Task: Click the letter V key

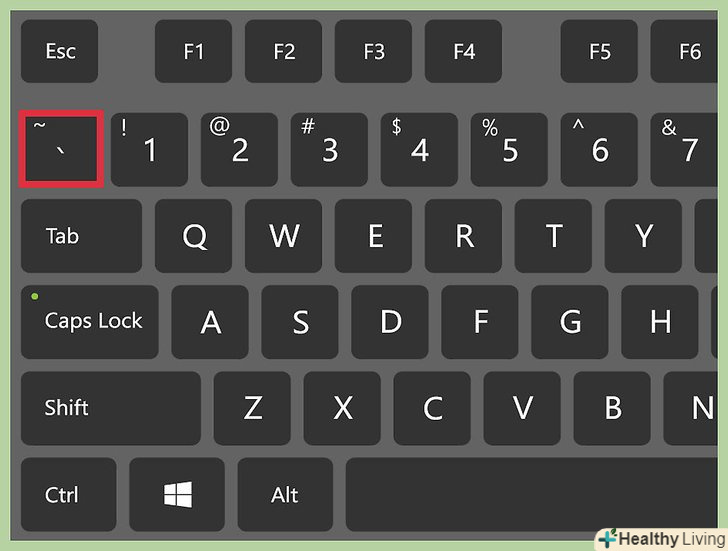Action: pyautogui.click(x=522, y=408)
